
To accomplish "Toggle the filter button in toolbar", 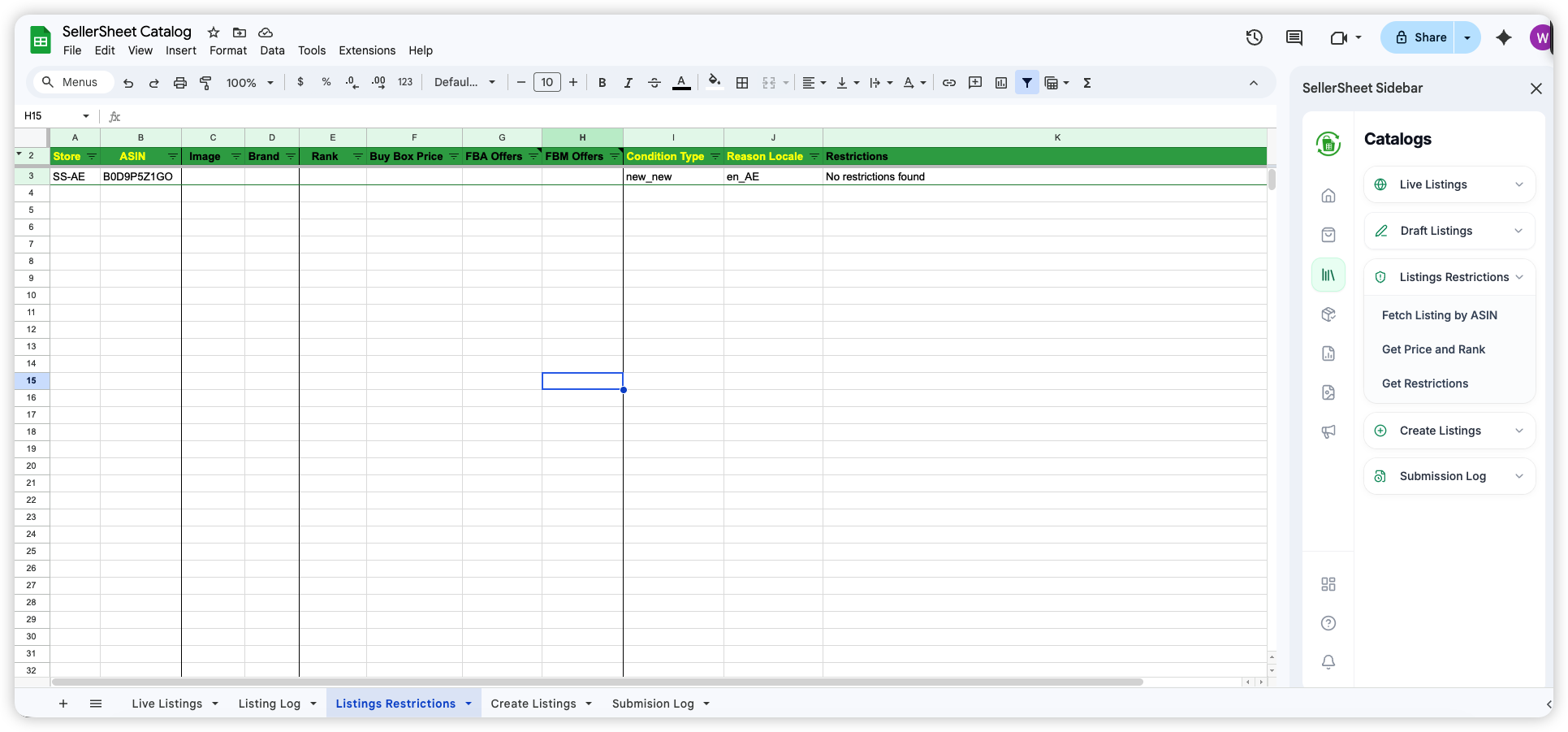I will point(1026,82).
